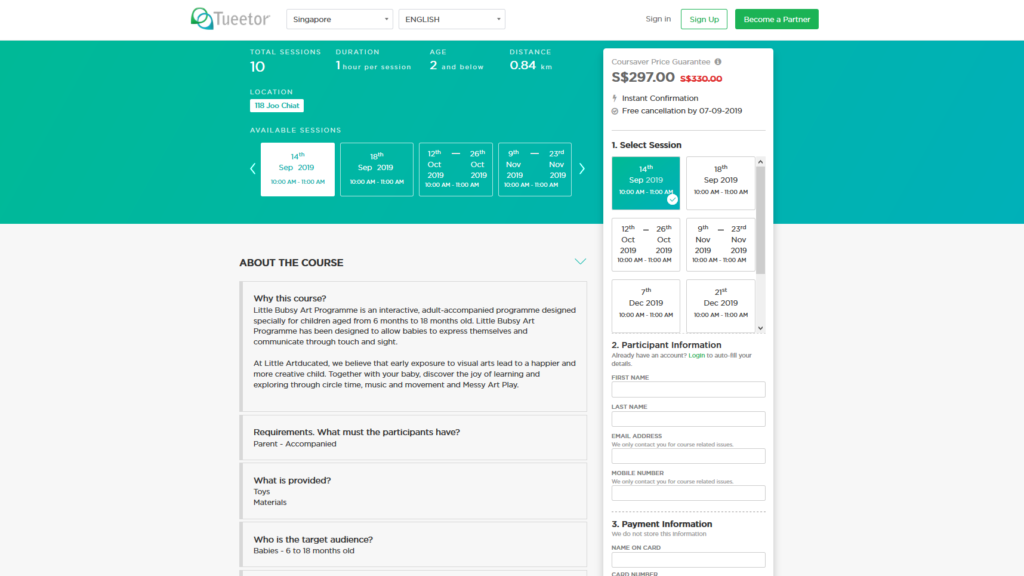Open the Singapore country dropdown
The height and width of the screenshot is (576, 1024).
coord(340,19)
